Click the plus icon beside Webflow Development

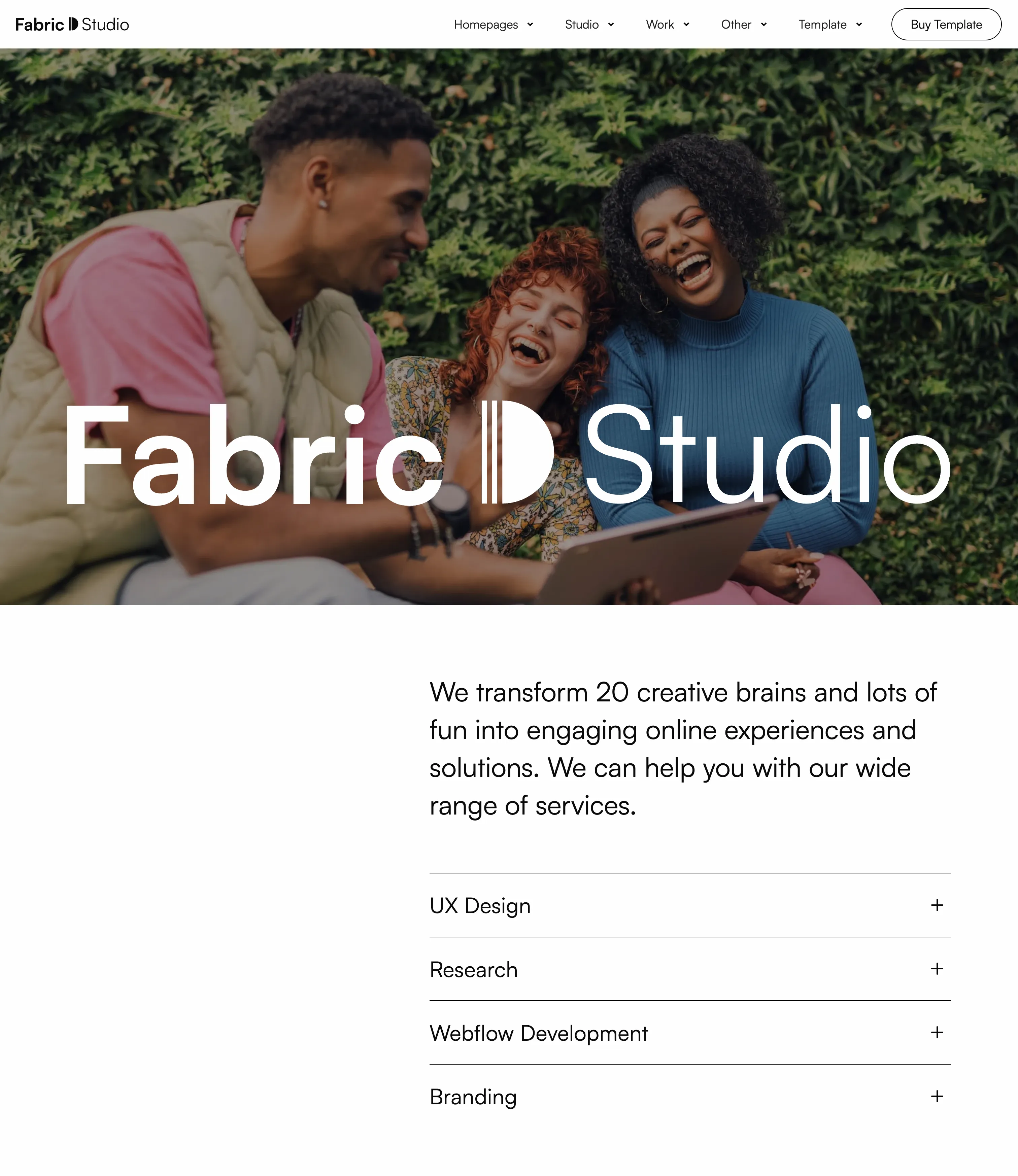pyautogui.click(x=937, y=1032)
